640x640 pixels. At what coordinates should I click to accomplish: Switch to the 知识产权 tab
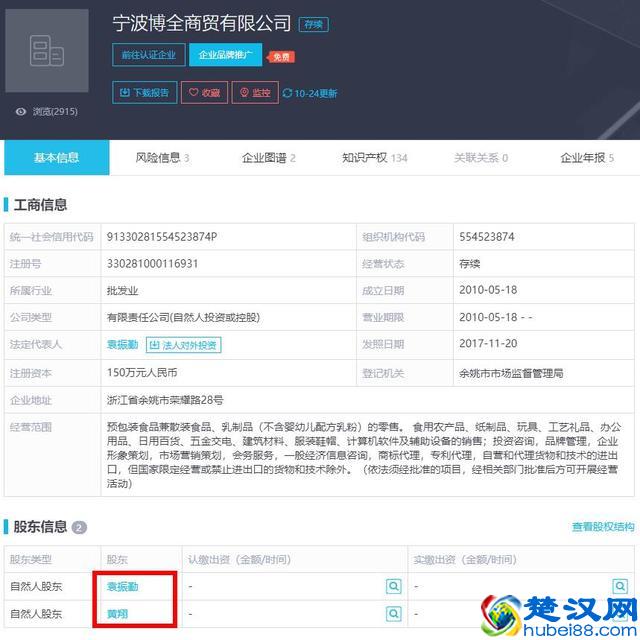click(375, 158)
